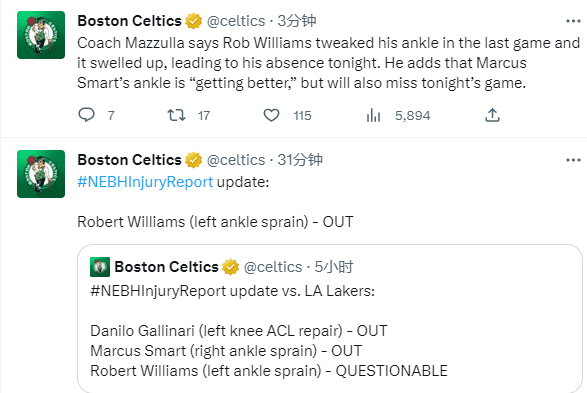The height and width of the screenshot is (393, 587).
Task: Click the verified badge on first tweet
Action: coord(194,21)
